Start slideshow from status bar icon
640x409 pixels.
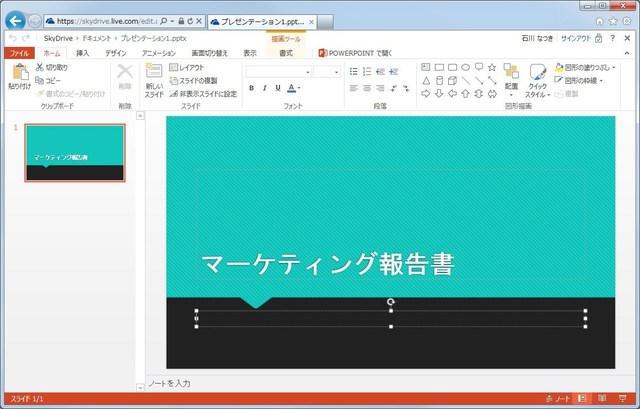click(622, 398)
